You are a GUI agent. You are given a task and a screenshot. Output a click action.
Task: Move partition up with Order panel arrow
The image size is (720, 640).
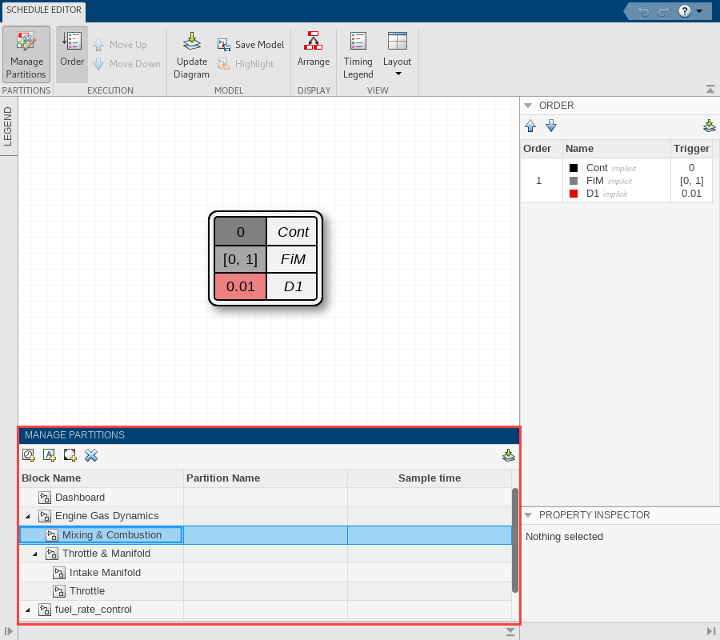tap(531, 126)
